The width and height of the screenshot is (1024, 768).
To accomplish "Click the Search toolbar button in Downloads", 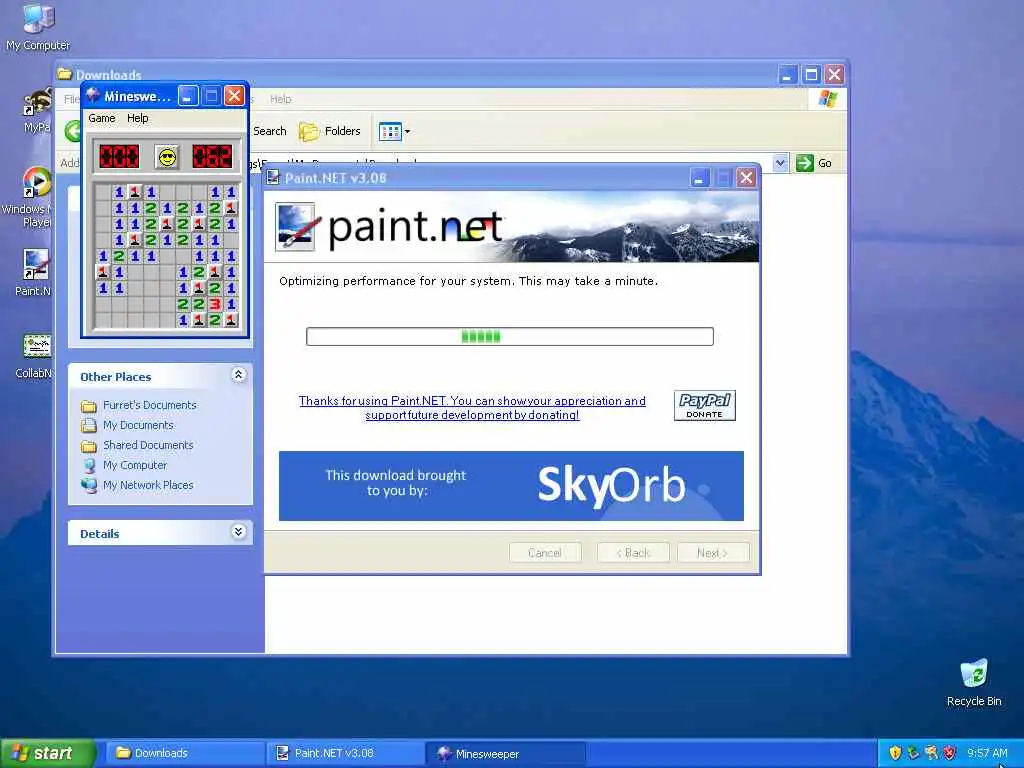I will pyautogui.click(x=270, y=131).
